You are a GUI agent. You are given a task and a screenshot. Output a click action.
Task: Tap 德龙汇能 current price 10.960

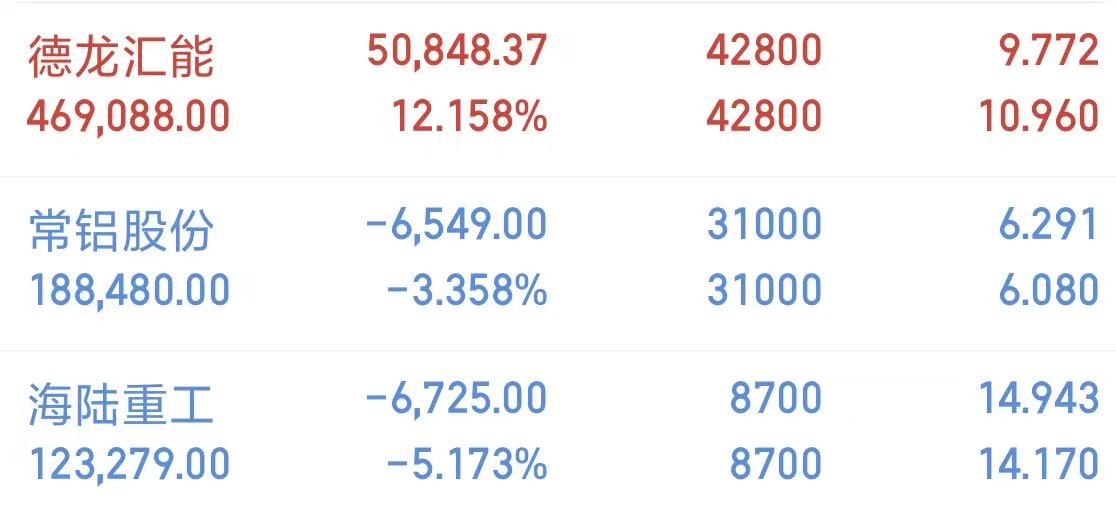click(x=1039, y=117)
